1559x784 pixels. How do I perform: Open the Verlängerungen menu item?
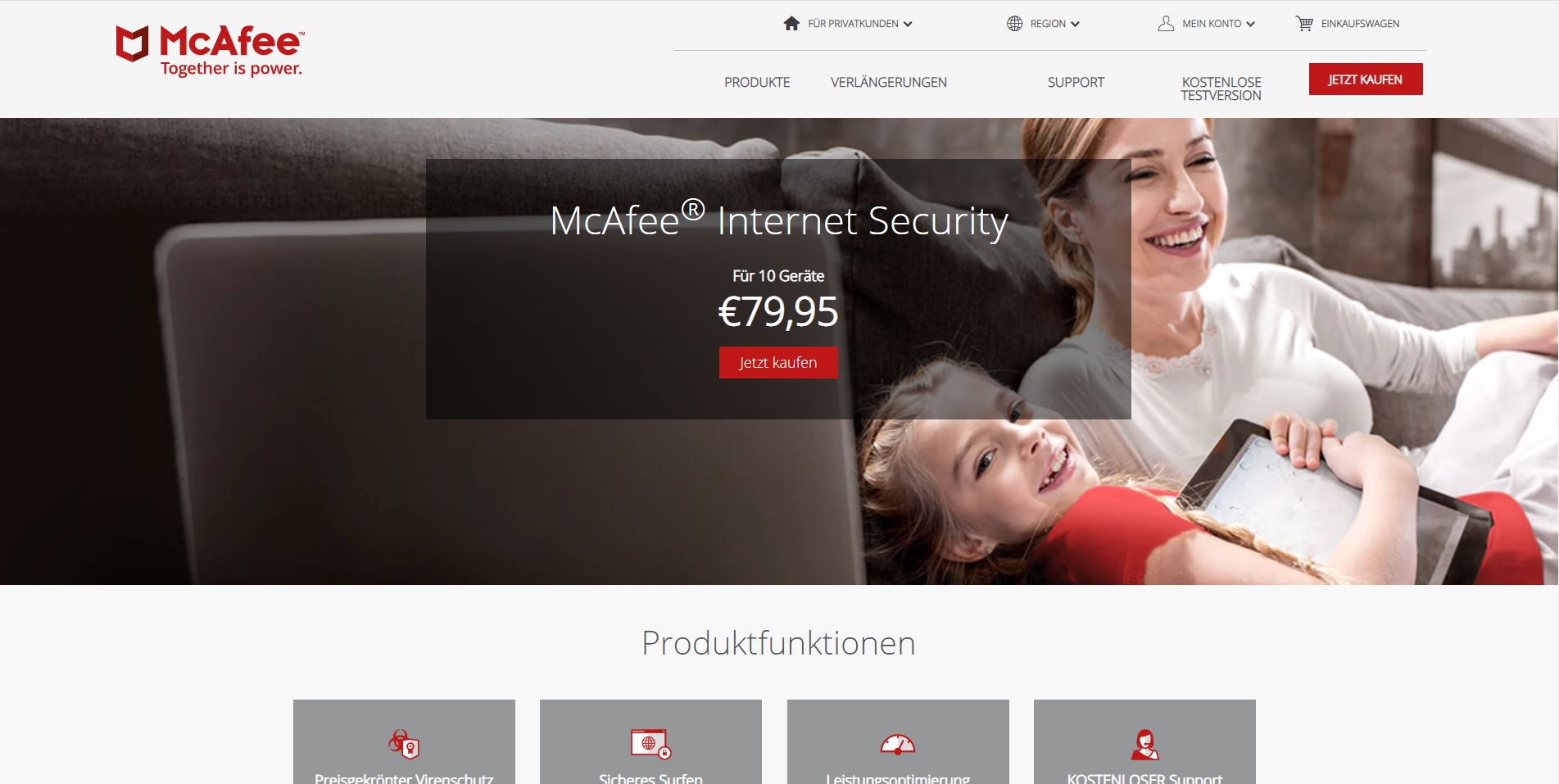pyautogui.click(x=889, y=83)
